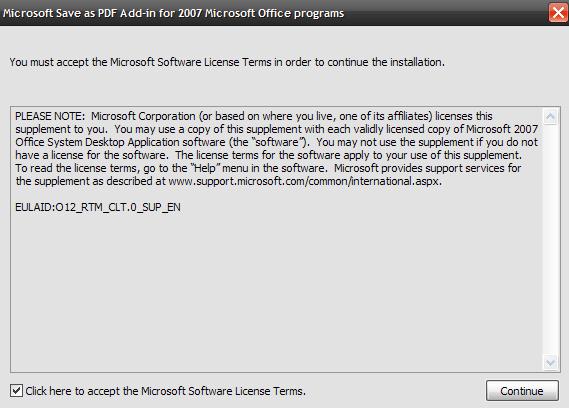Click 'Microsoft Corporation' in the license text
This screenshot has width=569, height=408.
[143, 116]
